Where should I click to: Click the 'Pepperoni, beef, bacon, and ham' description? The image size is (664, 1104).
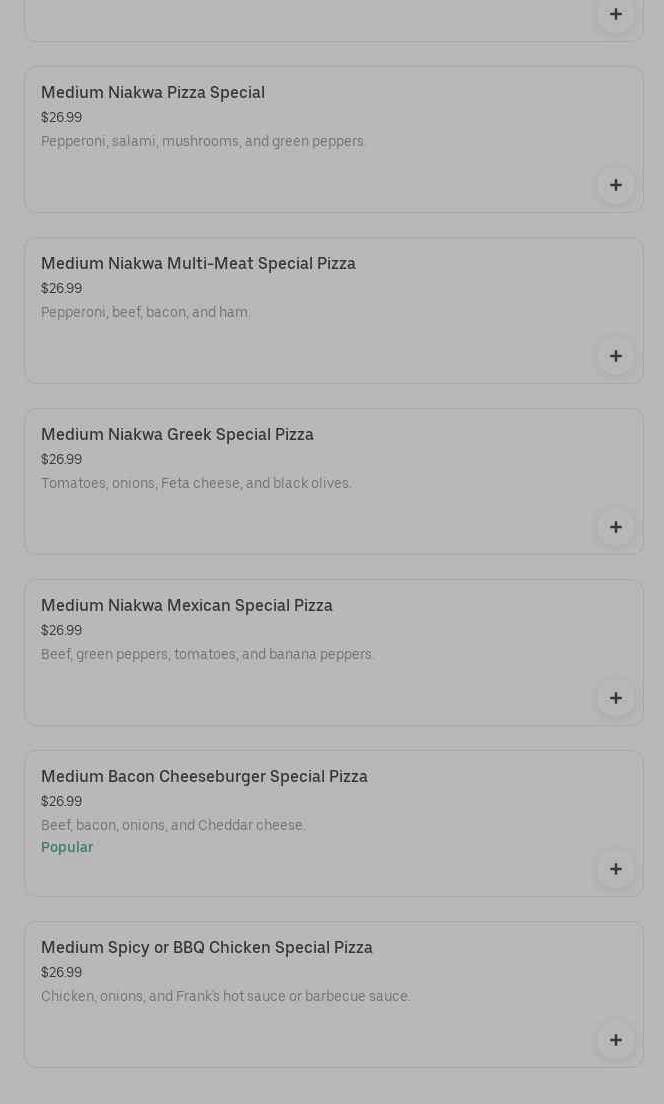pos(146,313)
